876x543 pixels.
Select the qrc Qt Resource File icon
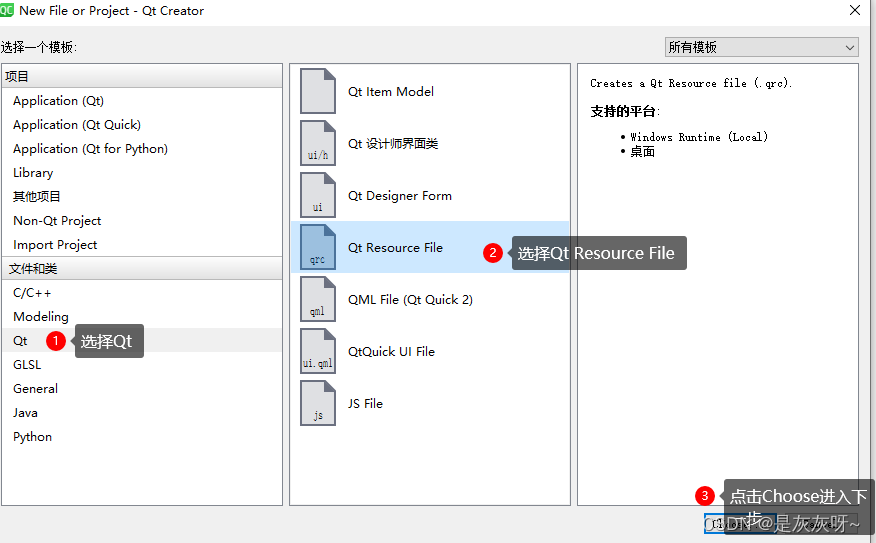(318, 247)
